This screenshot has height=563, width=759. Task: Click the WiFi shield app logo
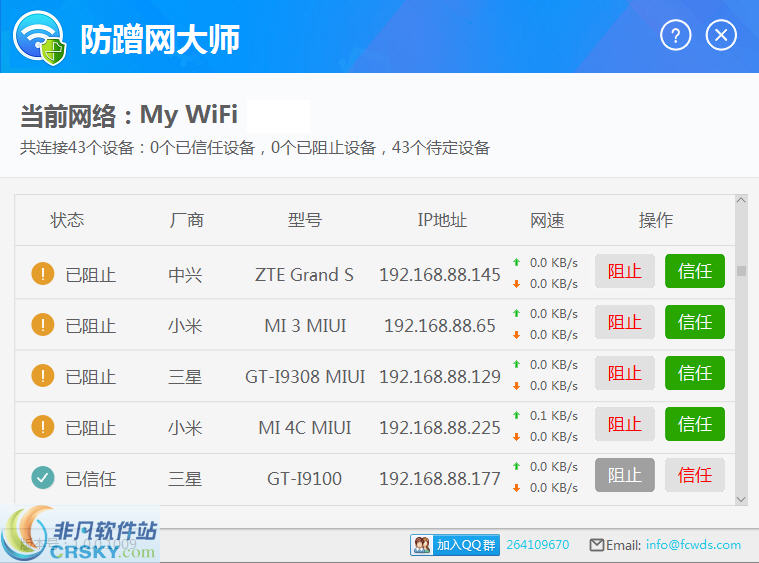tap(40, 38)
